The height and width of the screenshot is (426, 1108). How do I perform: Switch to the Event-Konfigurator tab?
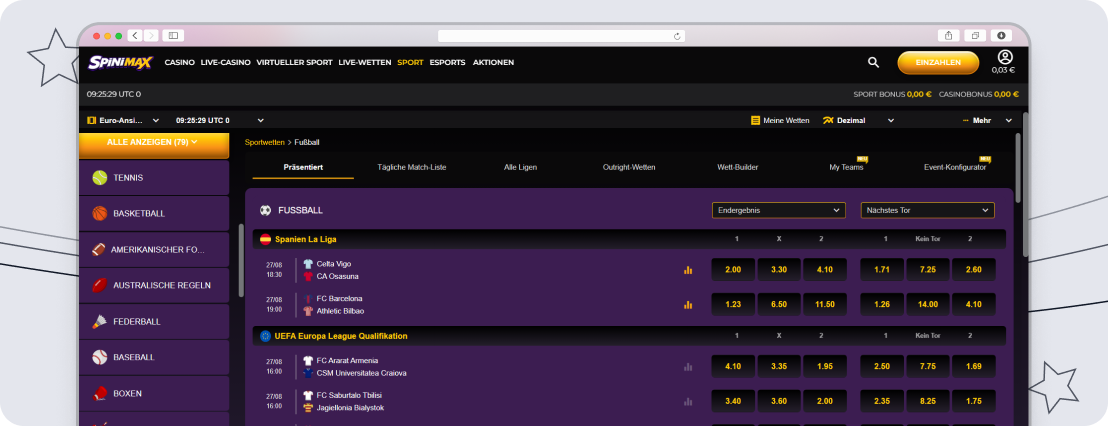tap(955, 167)
